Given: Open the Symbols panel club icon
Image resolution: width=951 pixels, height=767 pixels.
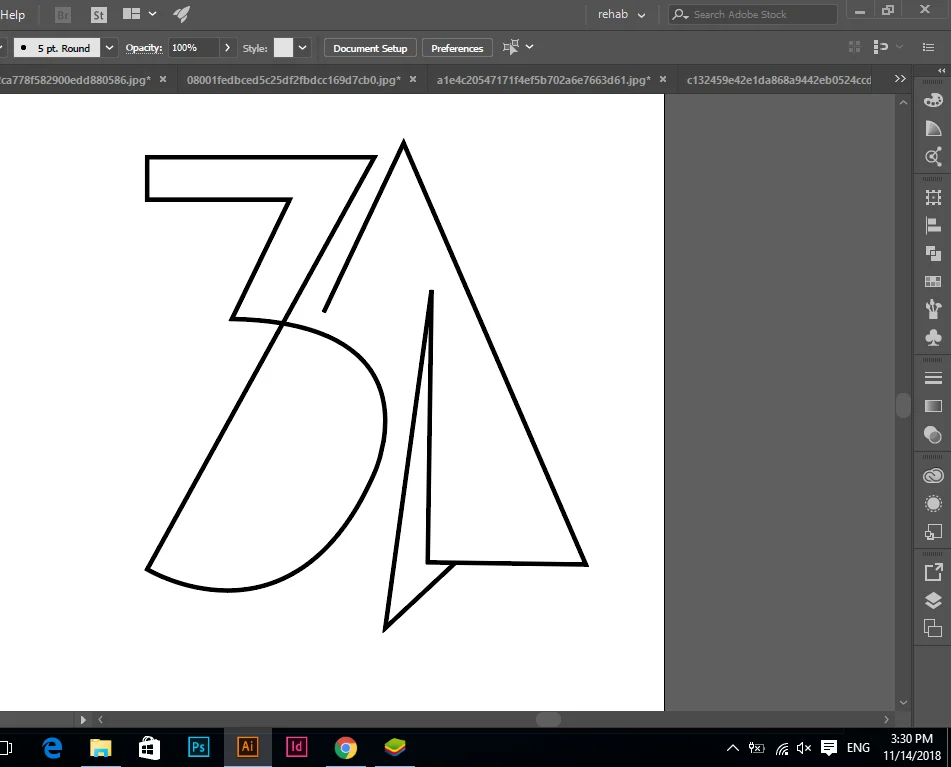Looking at the screenshot, I should [933, 337].
